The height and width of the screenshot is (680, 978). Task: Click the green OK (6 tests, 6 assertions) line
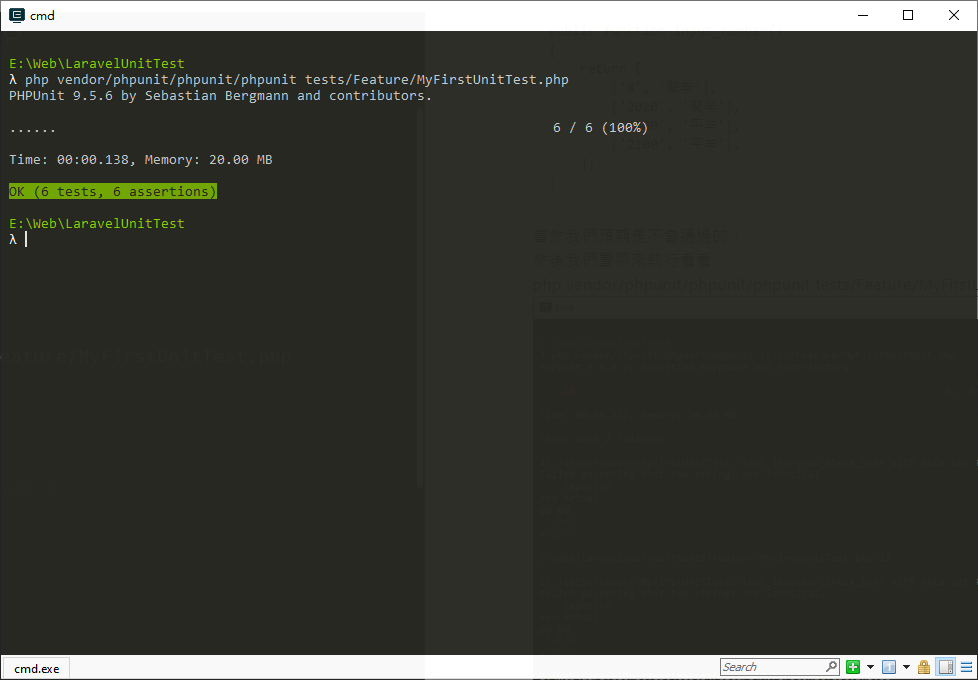(x=113, y=192)
